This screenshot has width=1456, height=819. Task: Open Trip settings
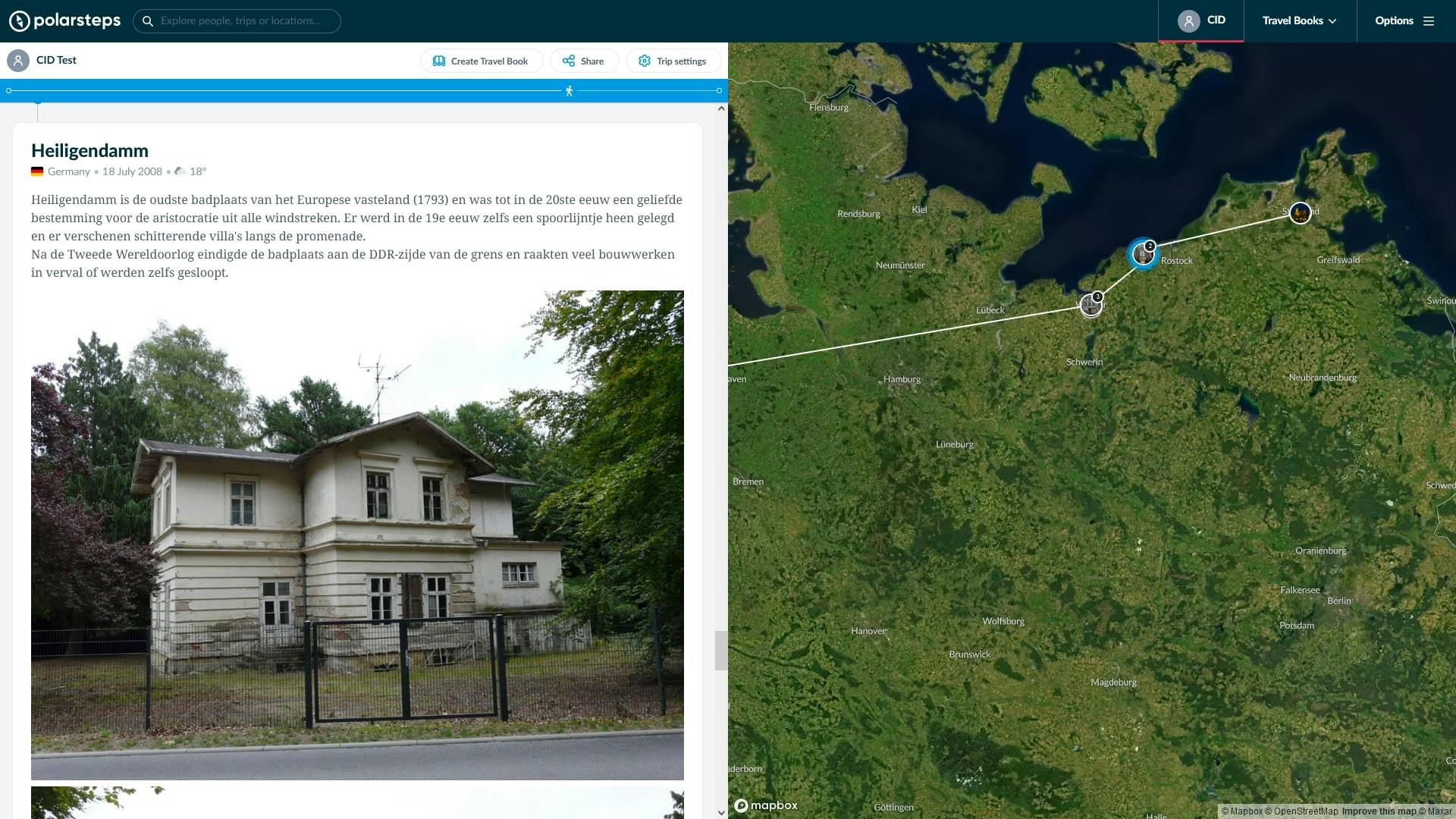pos(673,61)
